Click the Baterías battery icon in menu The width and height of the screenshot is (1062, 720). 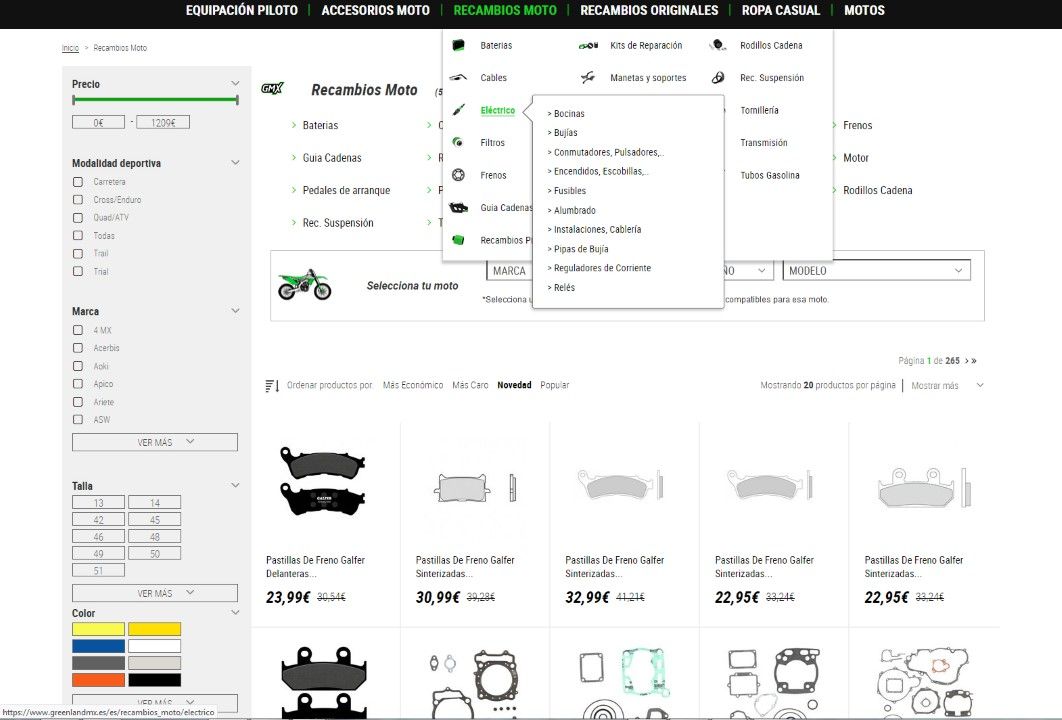[459, 45]
